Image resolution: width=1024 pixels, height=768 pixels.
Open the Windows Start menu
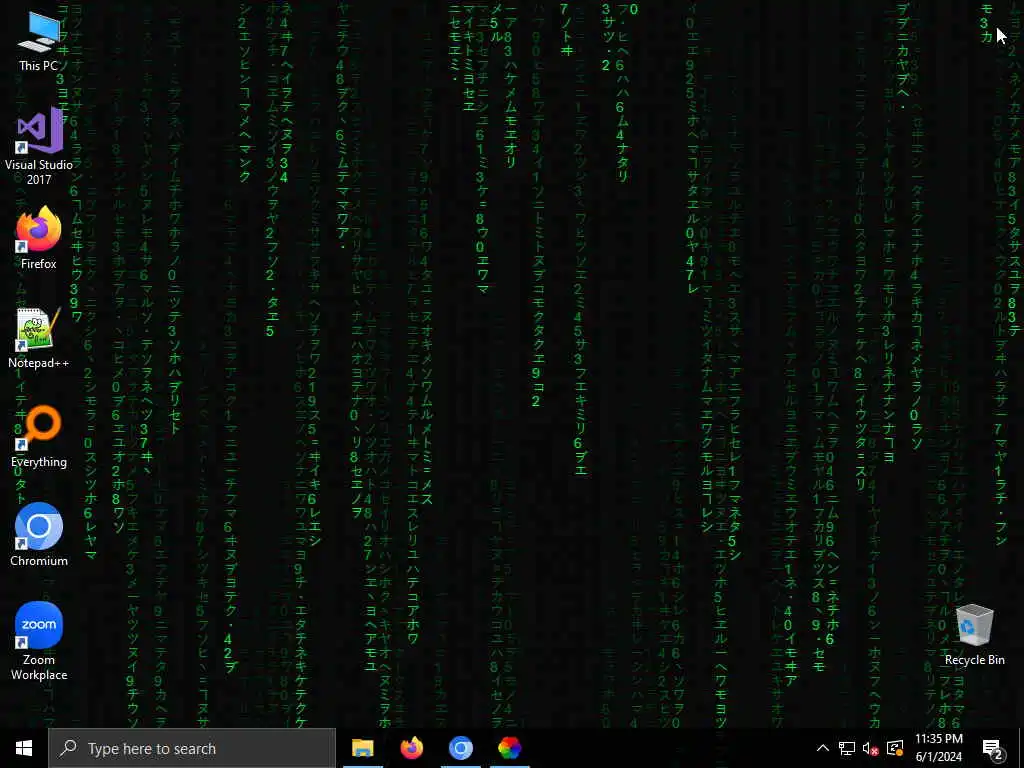24,748
